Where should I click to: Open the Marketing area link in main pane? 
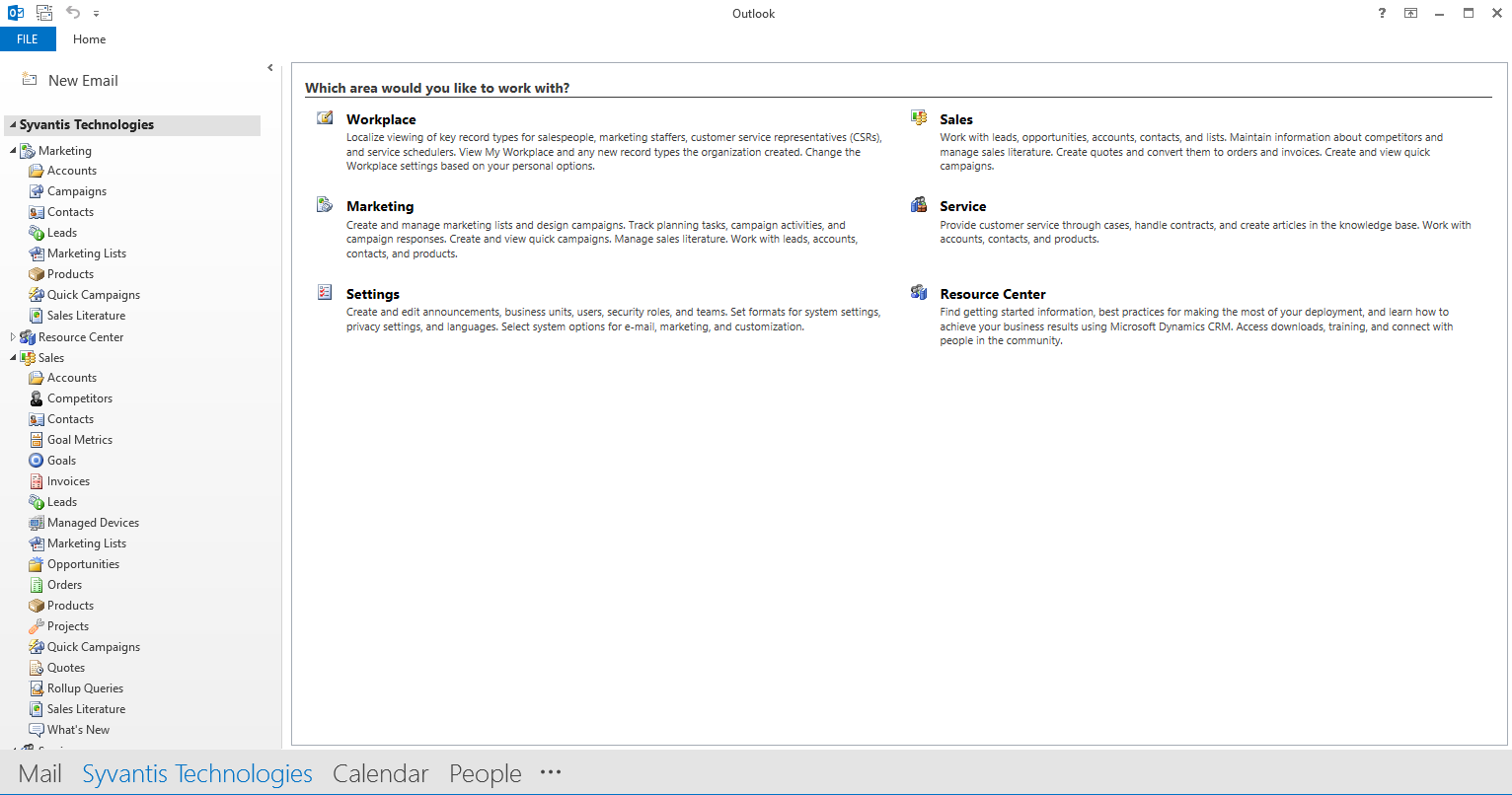pos(380,206)
